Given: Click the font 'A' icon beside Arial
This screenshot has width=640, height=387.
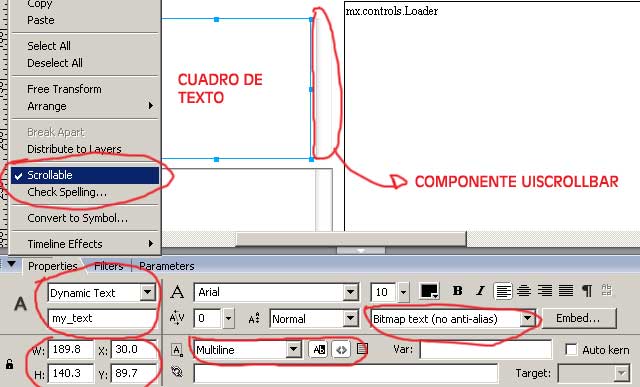Looking at the screenshot, I should pos(177,292).
